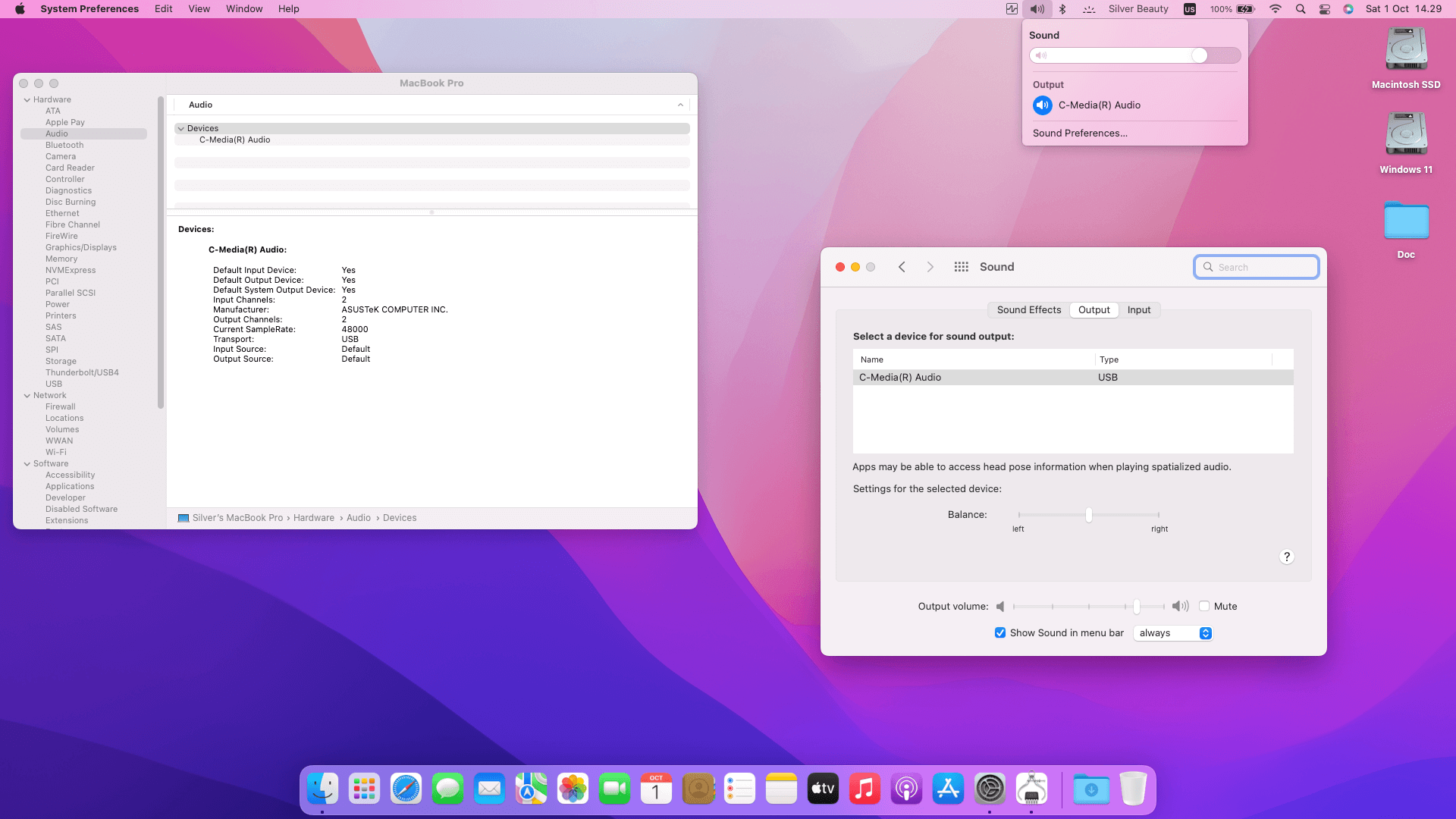Show all preferences grid in Sound window

click(961, 267)
